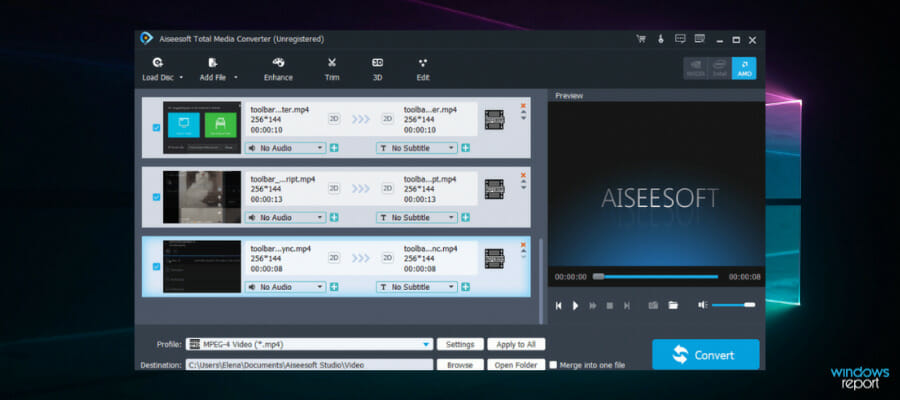Stop the preview playback
This screenshot has width=900, height=400.
coord(610,306)
